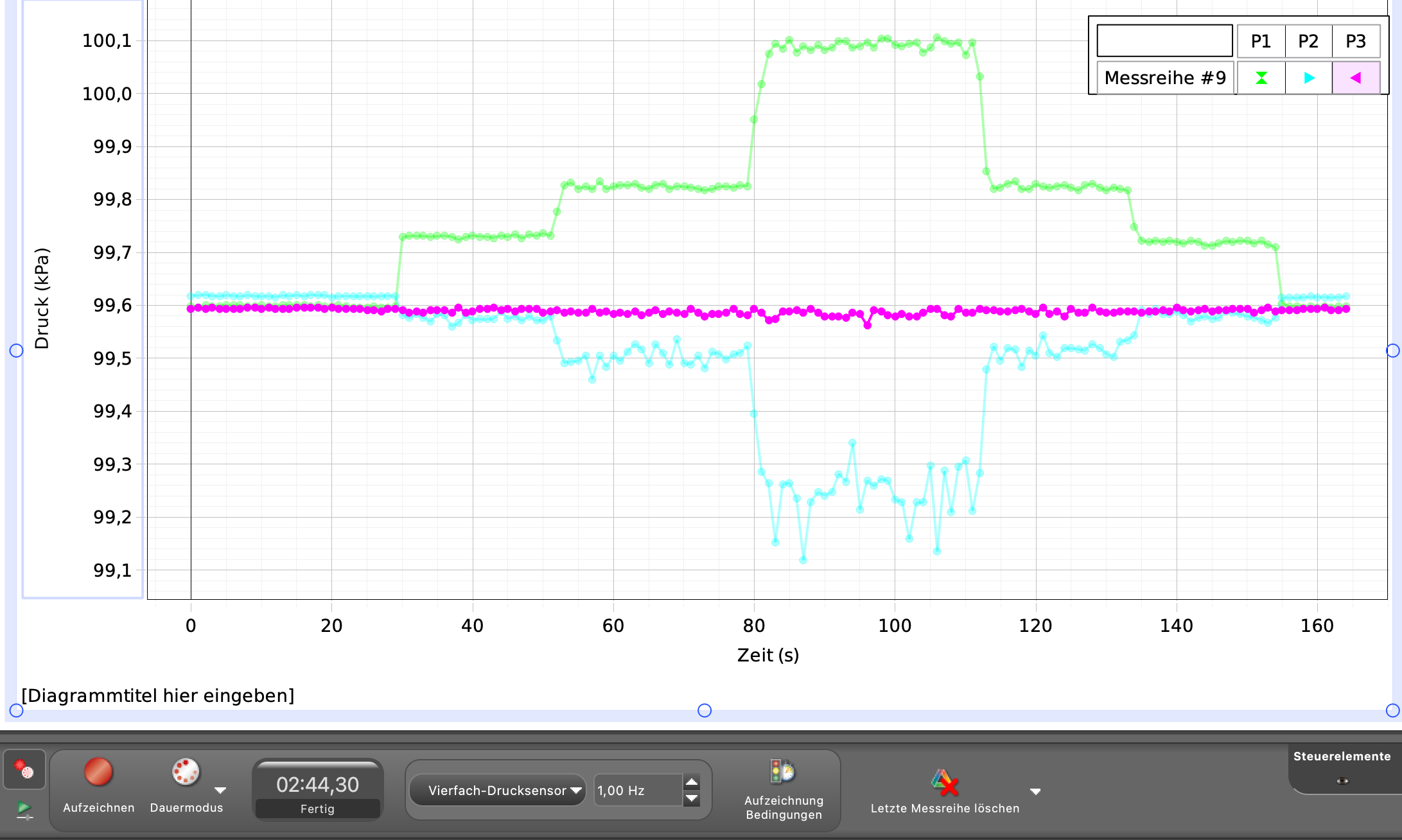Click the Messreihe #9 legend label
1402x840 pixels.
click(x=1164, y=78)
